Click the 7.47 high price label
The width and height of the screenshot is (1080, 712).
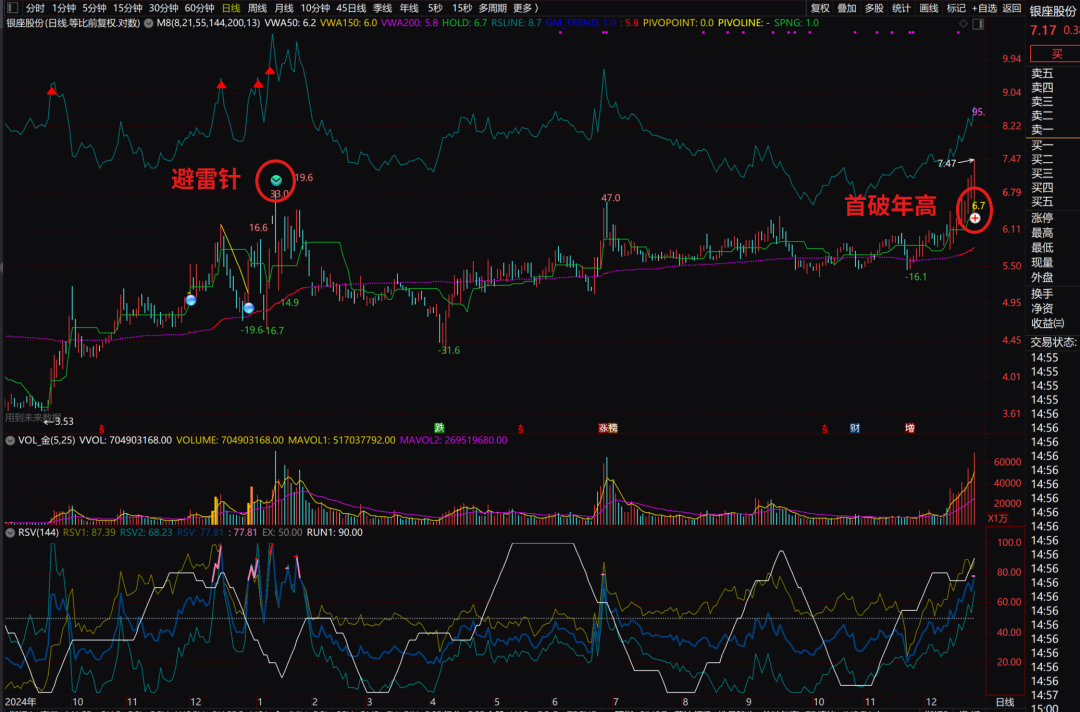946,164
